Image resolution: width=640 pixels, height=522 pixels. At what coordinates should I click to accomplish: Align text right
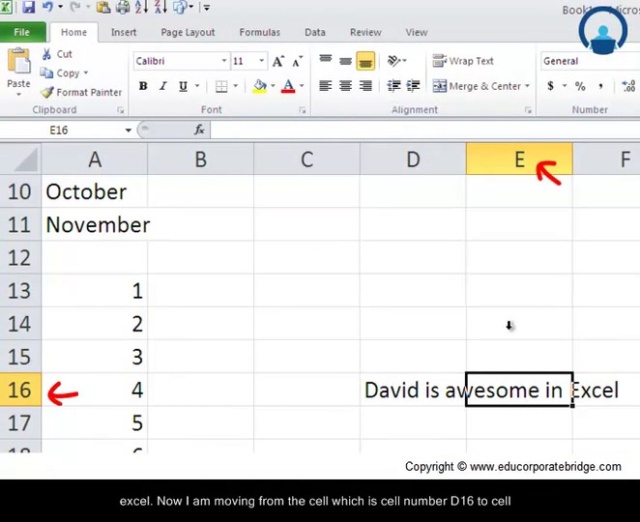(x=365, y=86)
